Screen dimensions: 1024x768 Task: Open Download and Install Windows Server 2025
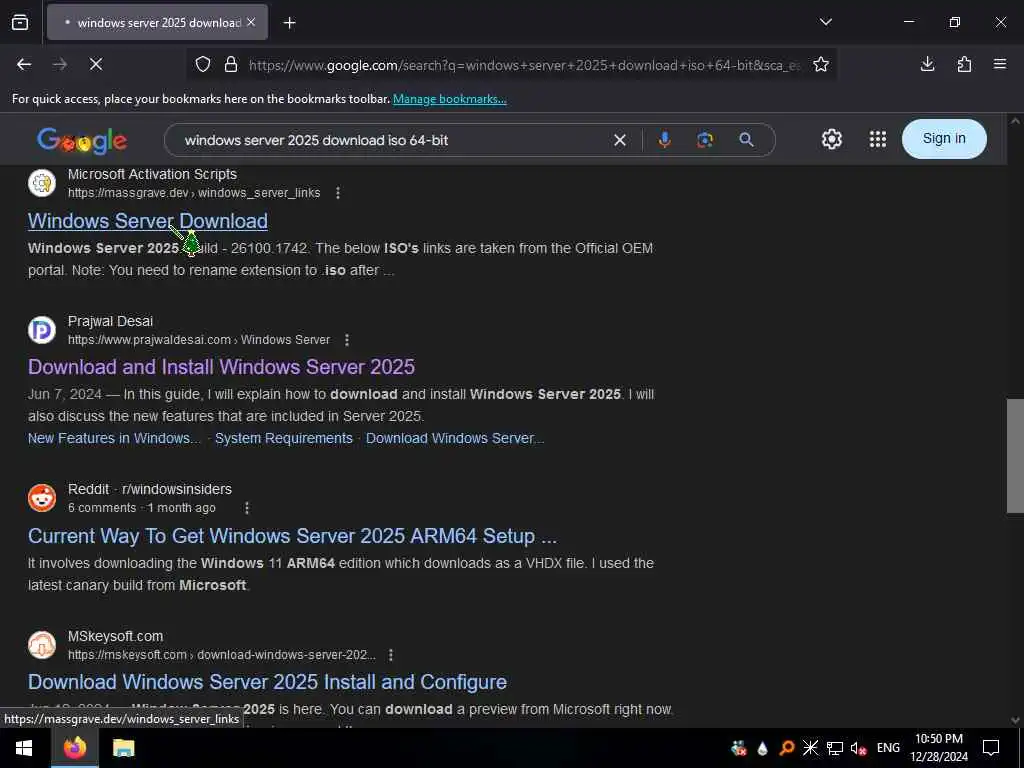pos(221,366)
